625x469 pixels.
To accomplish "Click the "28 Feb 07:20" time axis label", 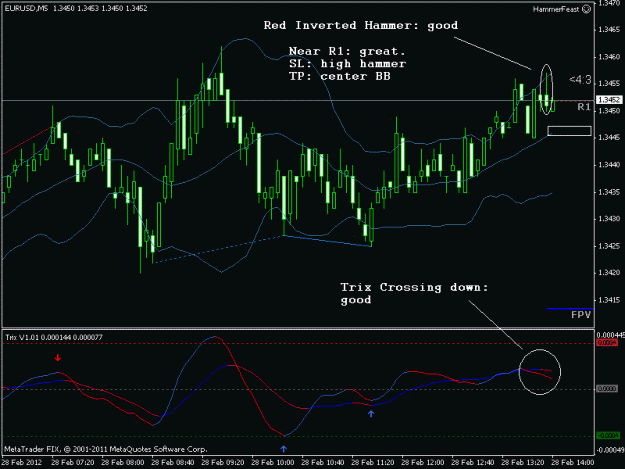I will click(x=73, y=463).
